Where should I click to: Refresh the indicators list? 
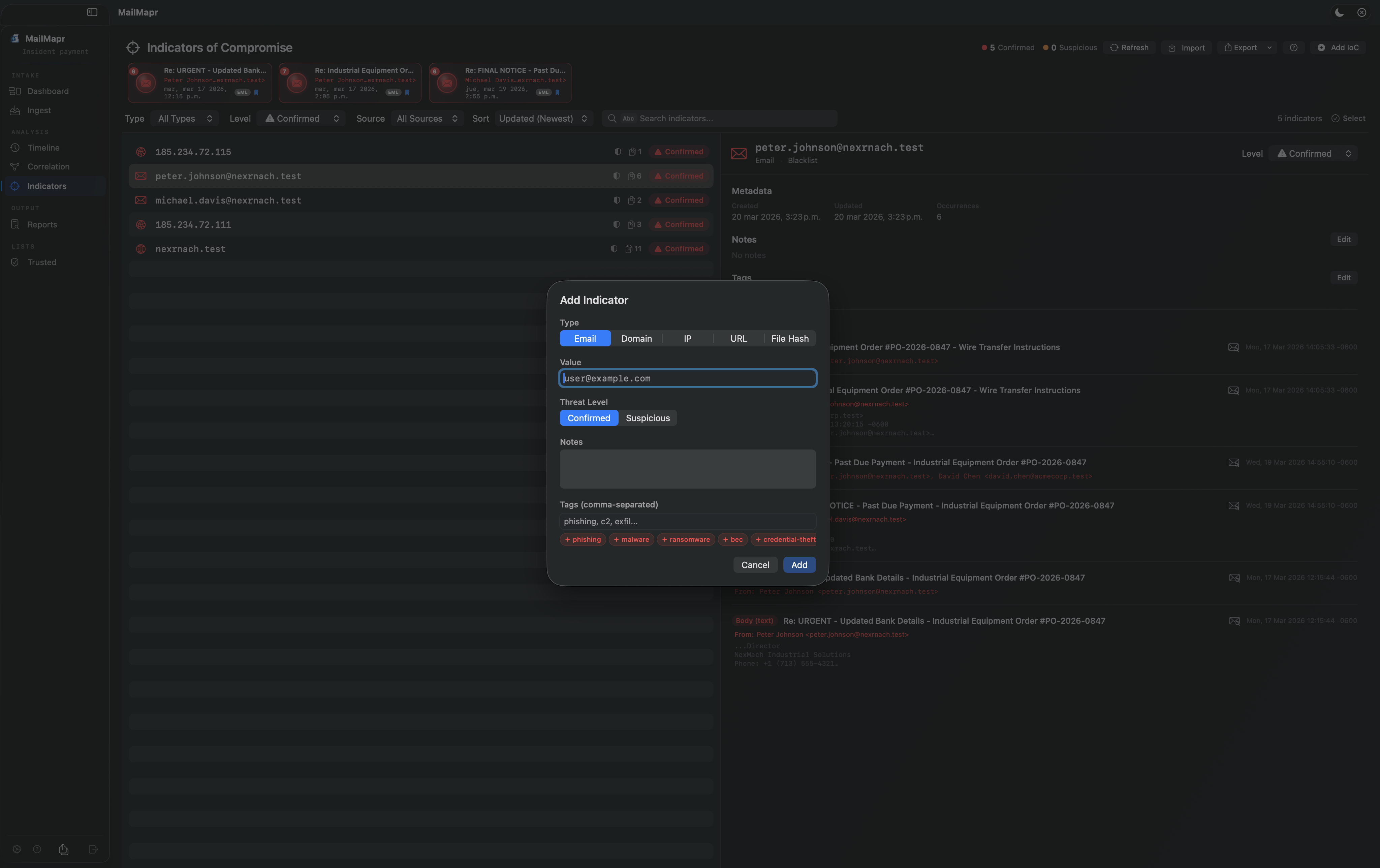click(x=1129, y=47)
